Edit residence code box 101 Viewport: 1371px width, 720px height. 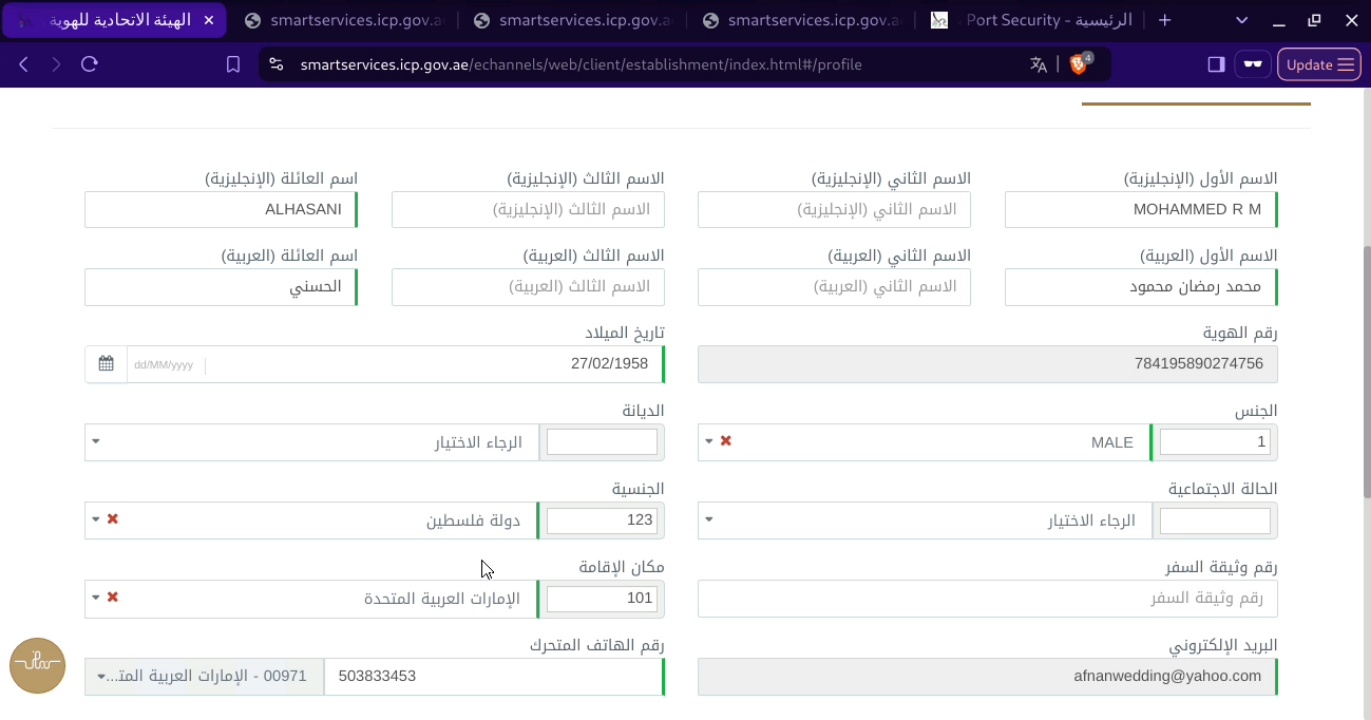[x=602, y=598]
